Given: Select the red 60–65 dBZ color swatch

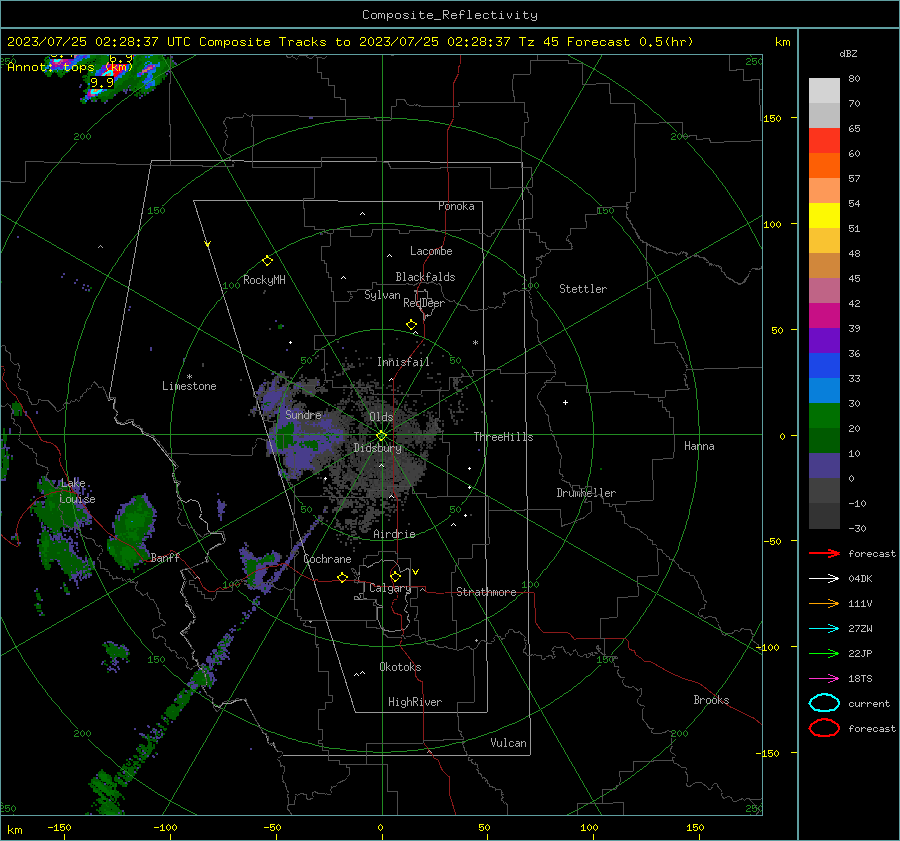Looking at the screenshot, I should [824, 141].
